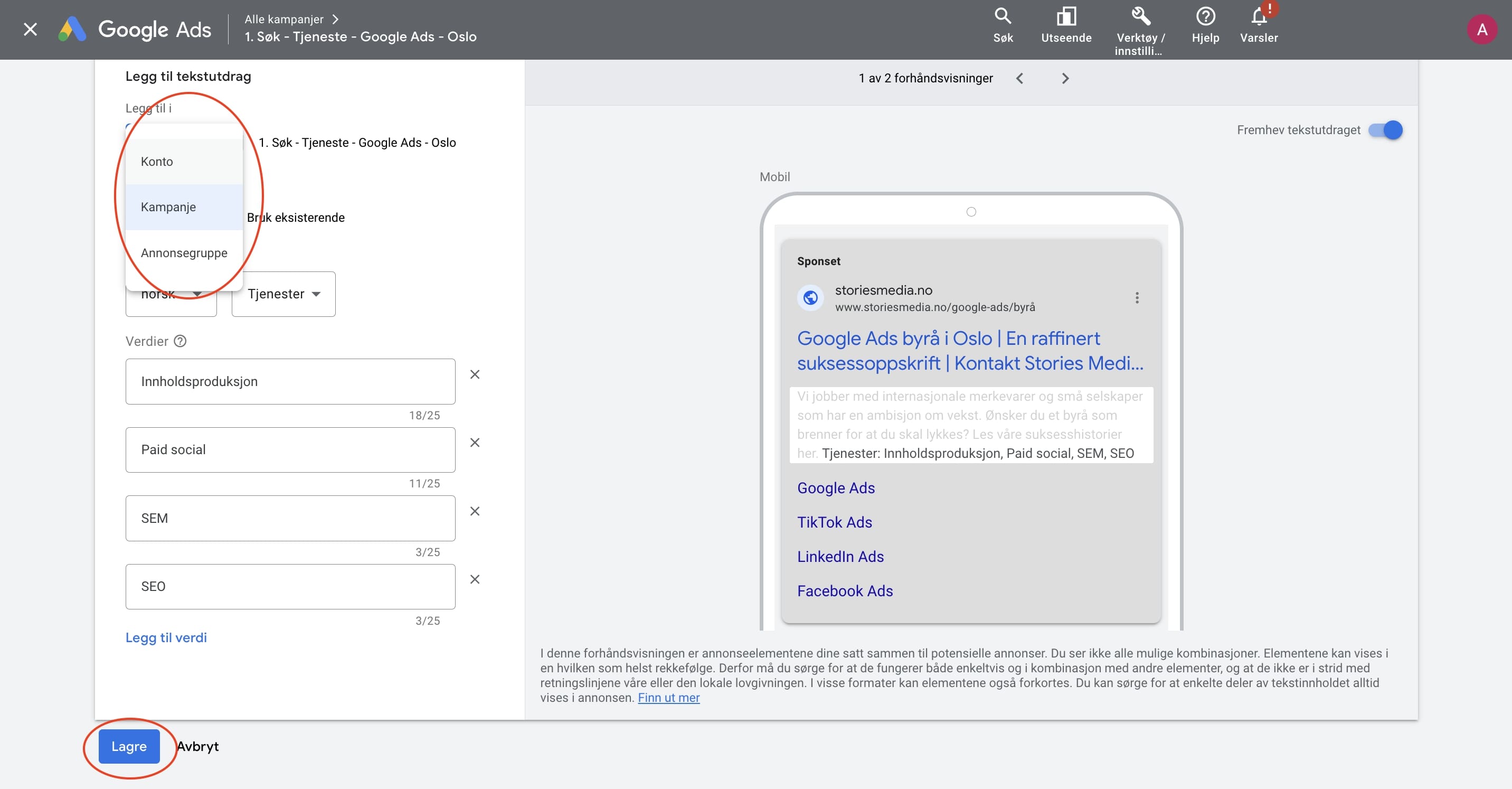Viewport: 1512px width, 789px height.
Task: Click the Hjelp question mark icon
Action: click(1205, 16)
